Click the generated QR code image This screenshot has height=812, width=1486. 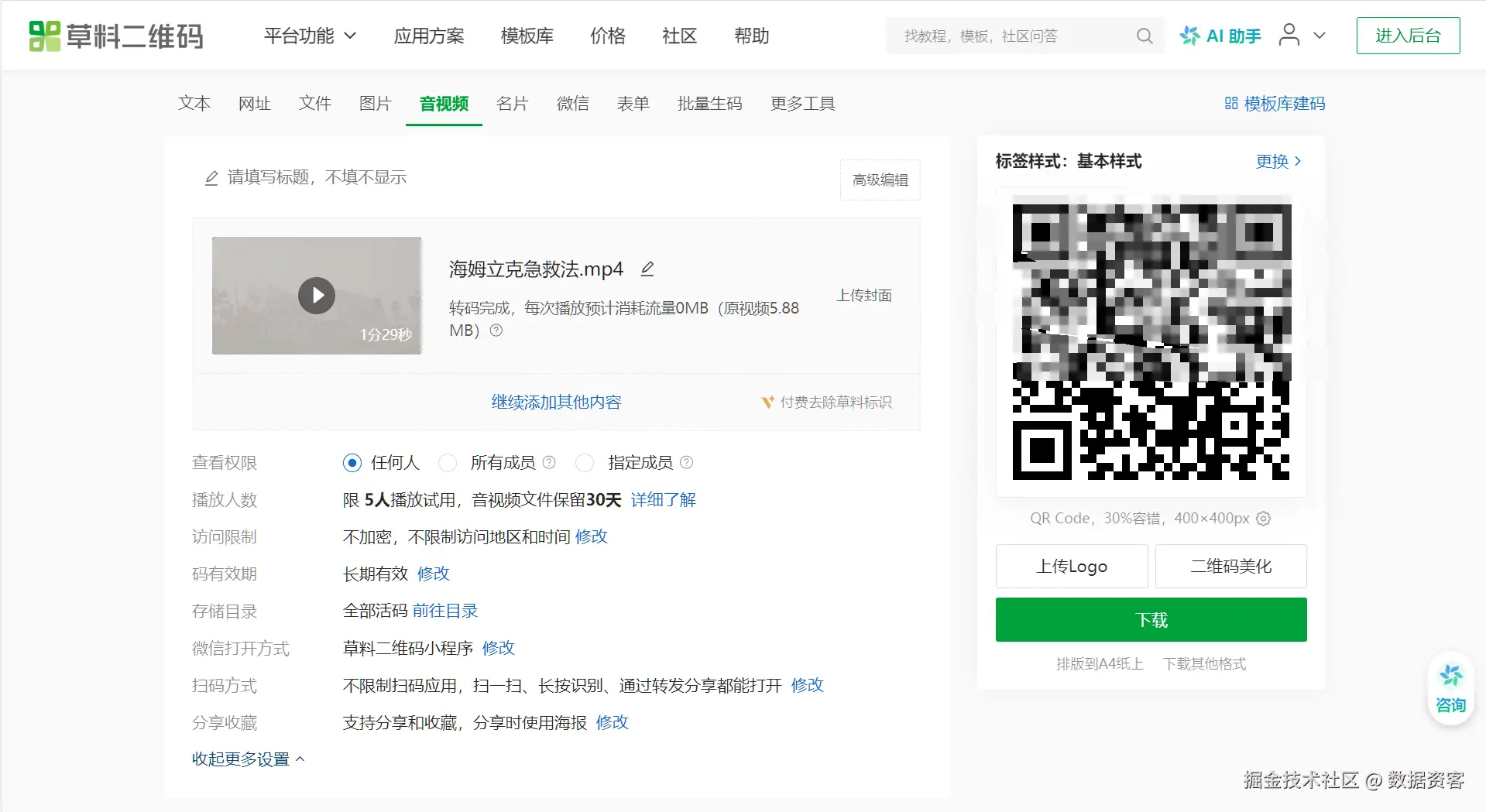(1151, 341)
